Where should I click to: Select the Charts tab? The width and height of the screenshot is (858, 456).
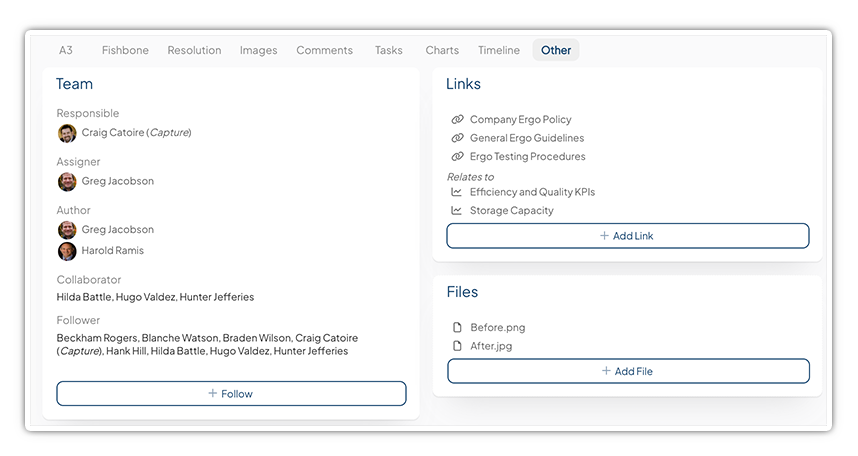click(x=442, y=50)
